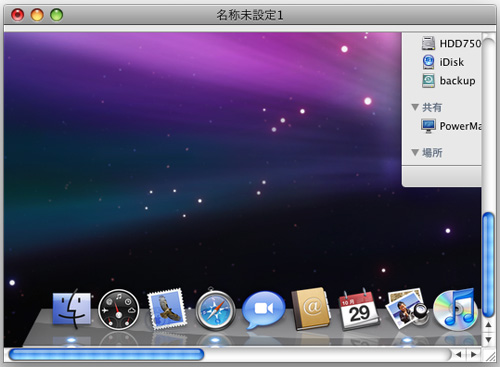
Task: Click the scroll up arrow
Action: pyautogui.click(x=488, y=324)
